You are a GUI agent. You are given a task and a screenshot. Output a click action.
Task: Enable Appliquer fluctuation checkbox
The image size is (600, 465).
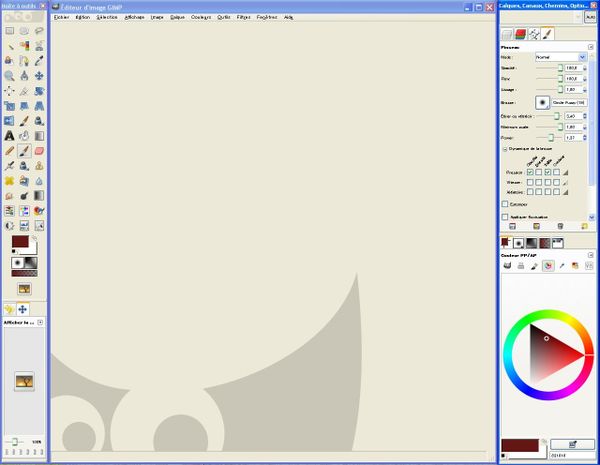point(505,217)
